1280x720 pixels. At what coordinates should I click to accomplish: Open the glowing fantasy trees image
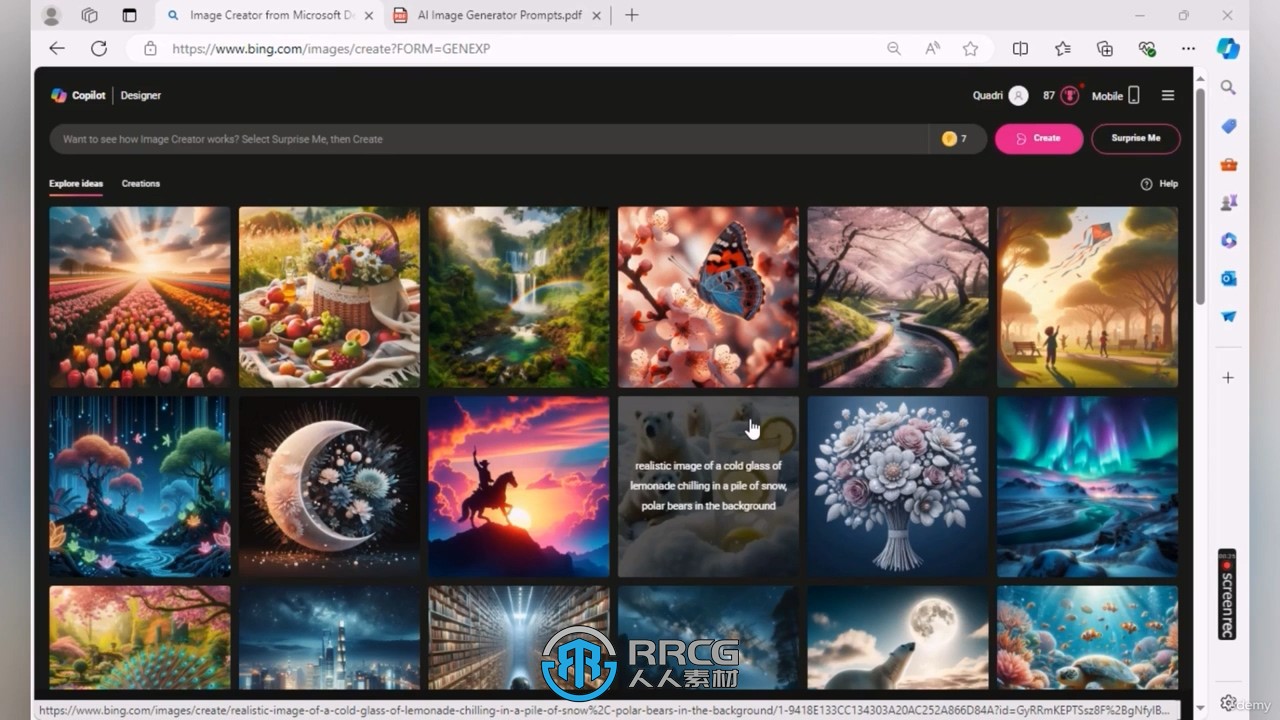(140, 487)
